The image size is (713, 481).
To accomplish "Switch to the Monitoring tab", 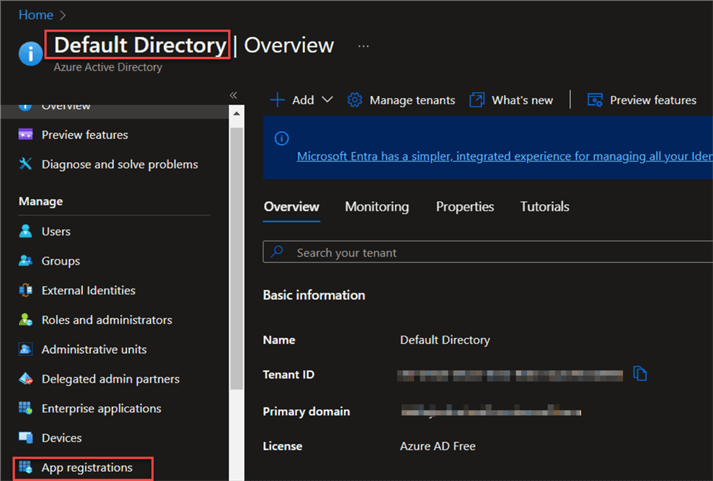I will (x=376, y=207).
